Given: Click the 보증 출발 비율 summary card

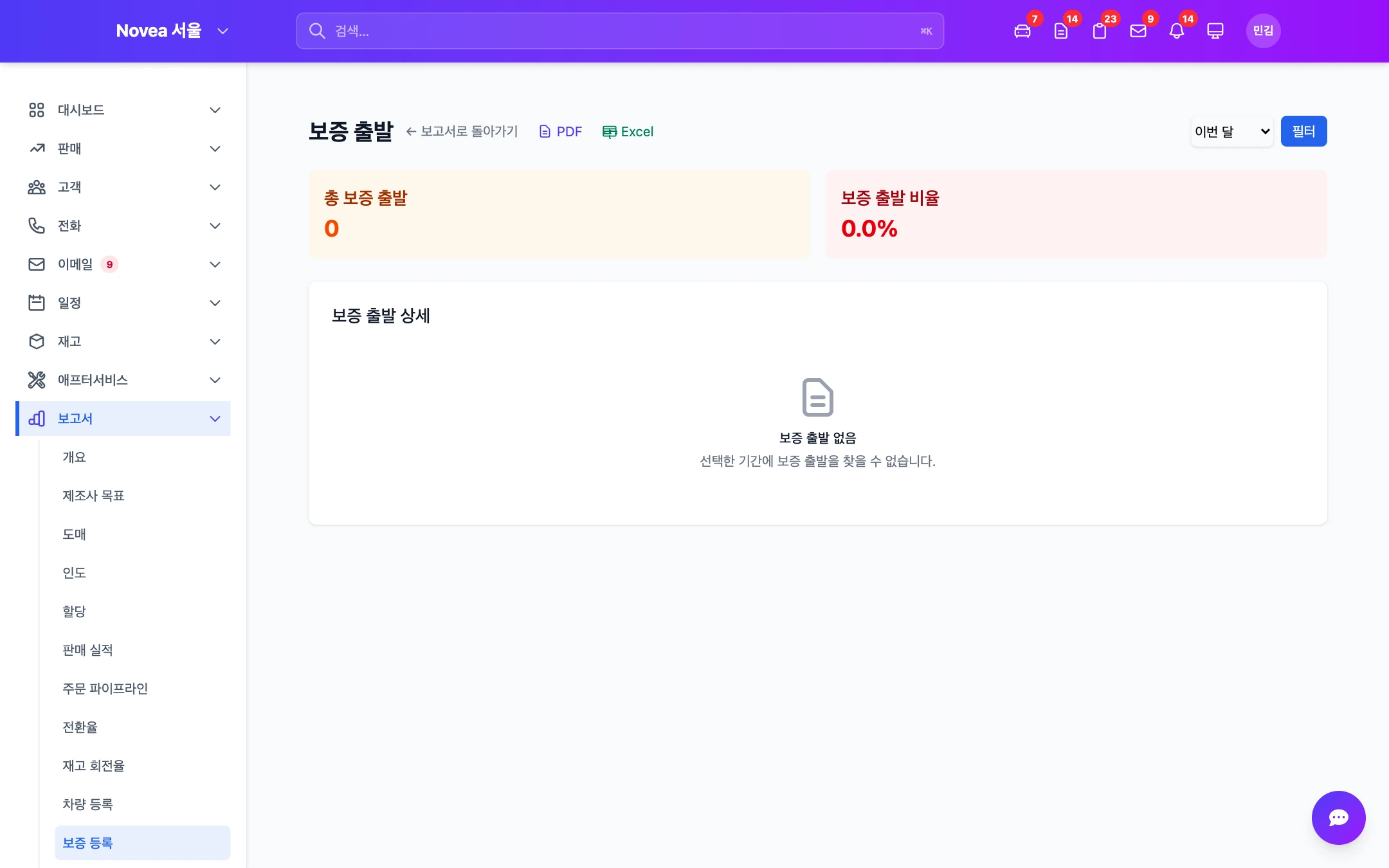Looking at the screenshot, I should [1076, 214].
